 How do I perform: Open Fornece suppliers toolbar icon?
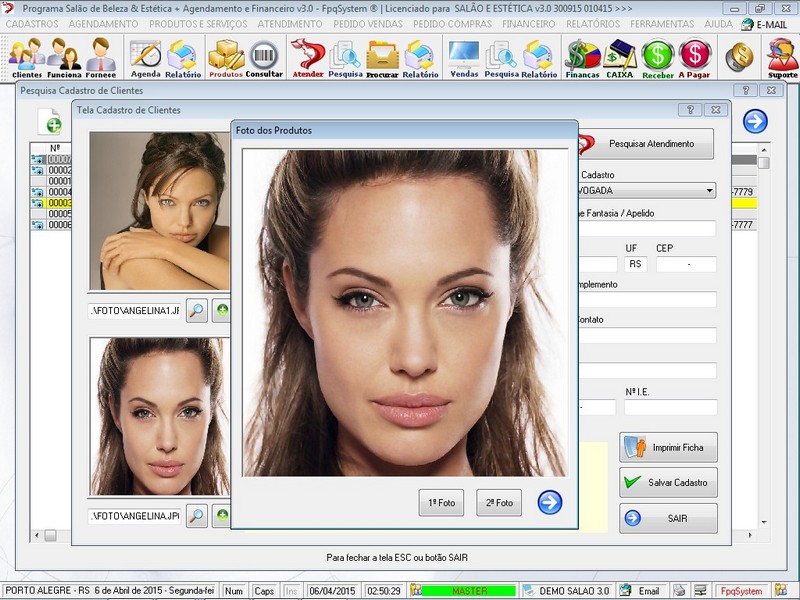[101, 58]
